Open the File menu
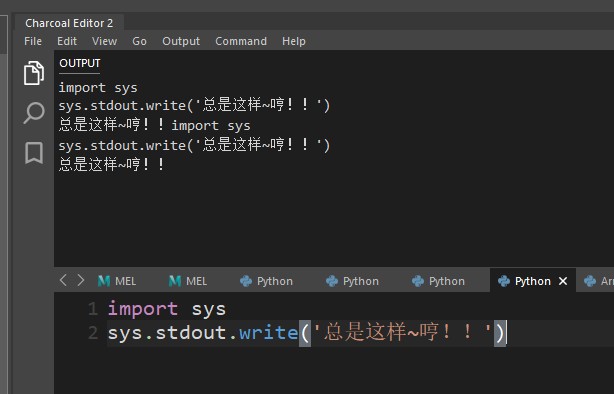Screen dimensions: 614x394 pos(33,41)
